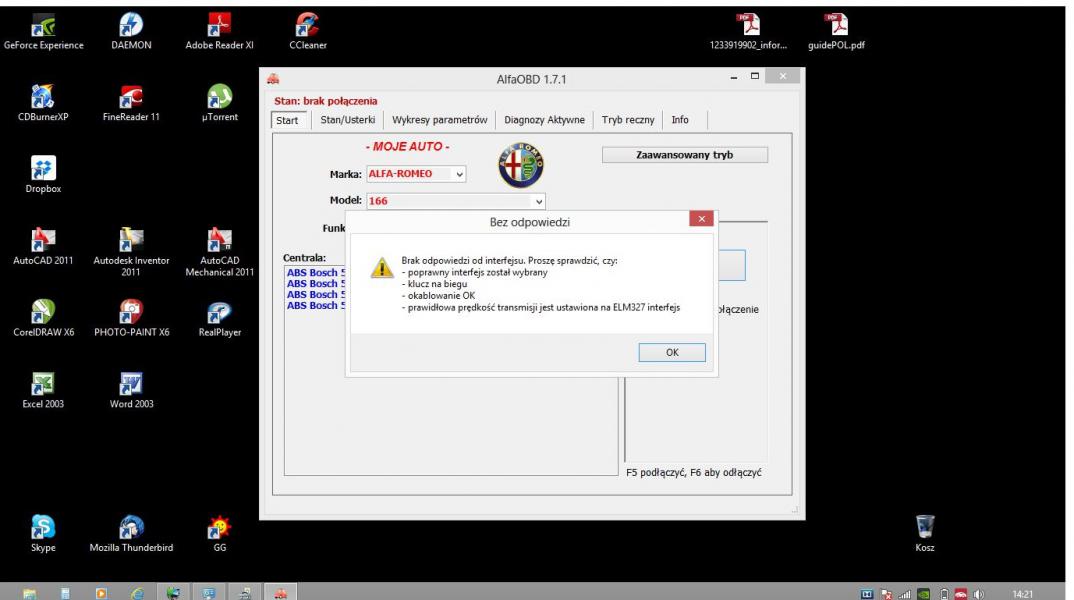Click the GG messenger desktop icon
1074x600 pixels.
point(219,534)
